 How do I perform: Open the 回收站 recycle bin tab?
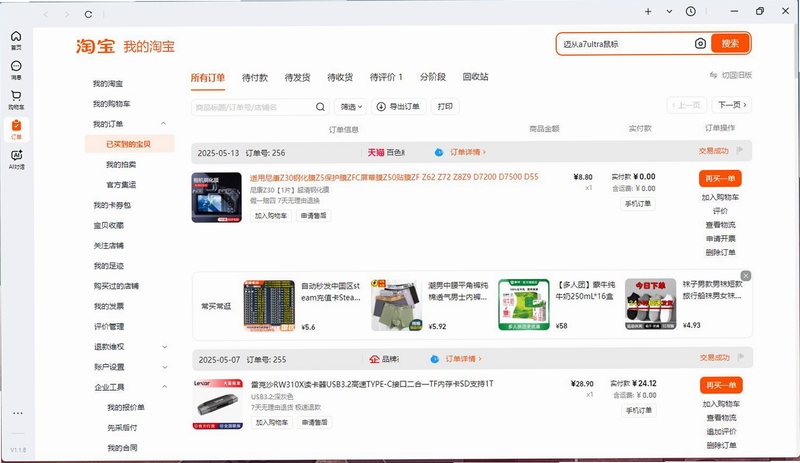(476, 77)
